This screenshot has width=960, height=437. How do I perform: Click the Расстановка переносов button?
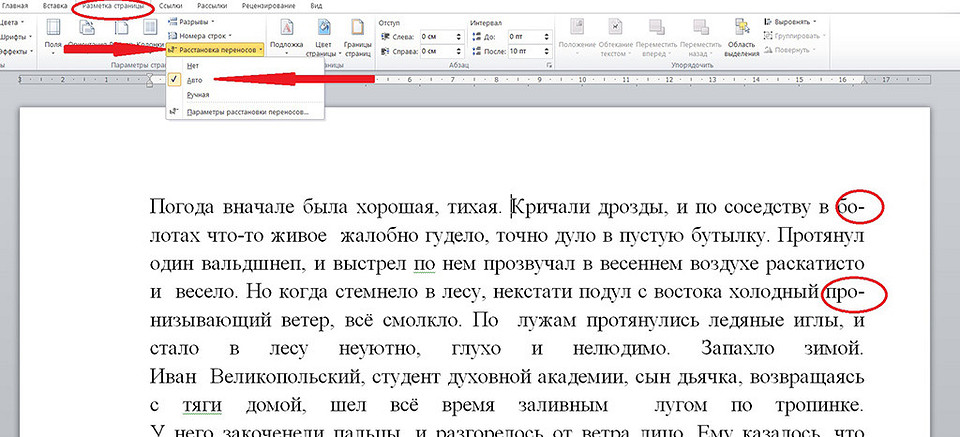217,49
